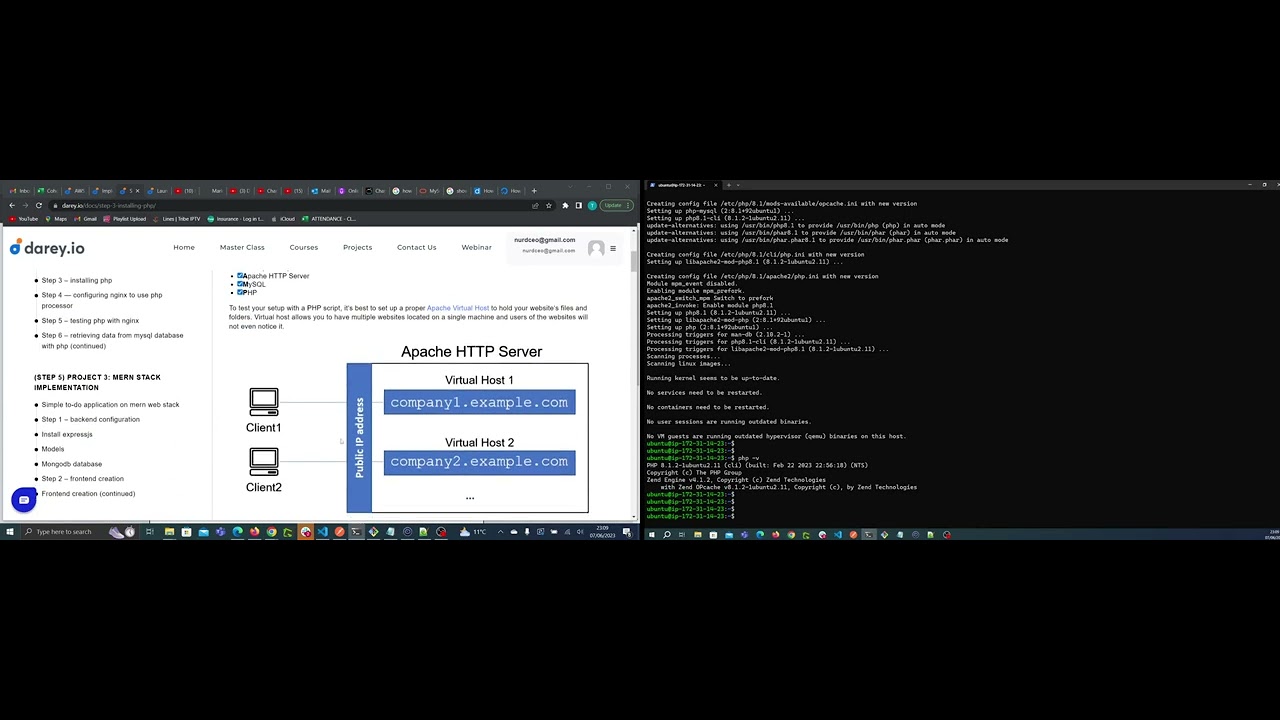The image size is (1280, 720).
Task: Click the Task View icon
Action: (149, 531)
